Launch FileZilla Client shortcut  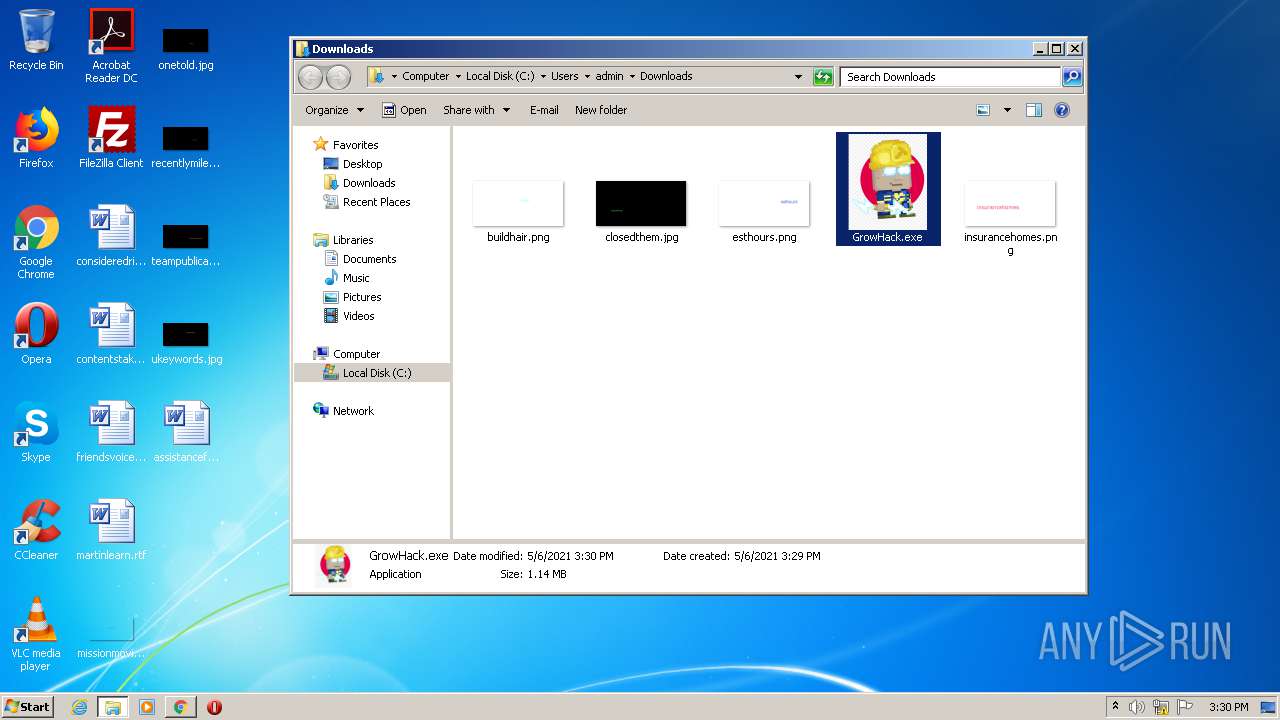(111, 138)
